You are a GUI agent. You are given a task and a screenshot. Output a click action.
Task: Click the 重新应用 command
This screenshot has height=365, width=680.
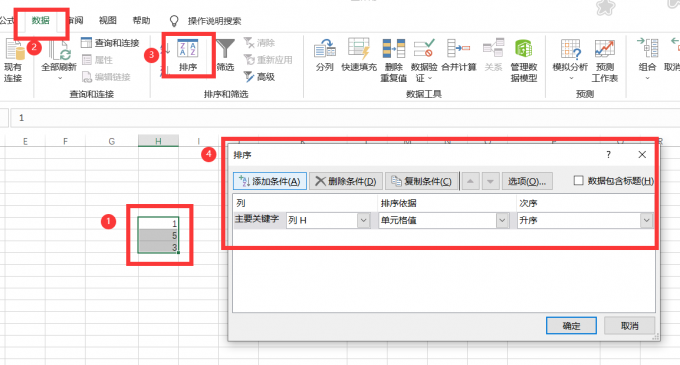[268, 60]
